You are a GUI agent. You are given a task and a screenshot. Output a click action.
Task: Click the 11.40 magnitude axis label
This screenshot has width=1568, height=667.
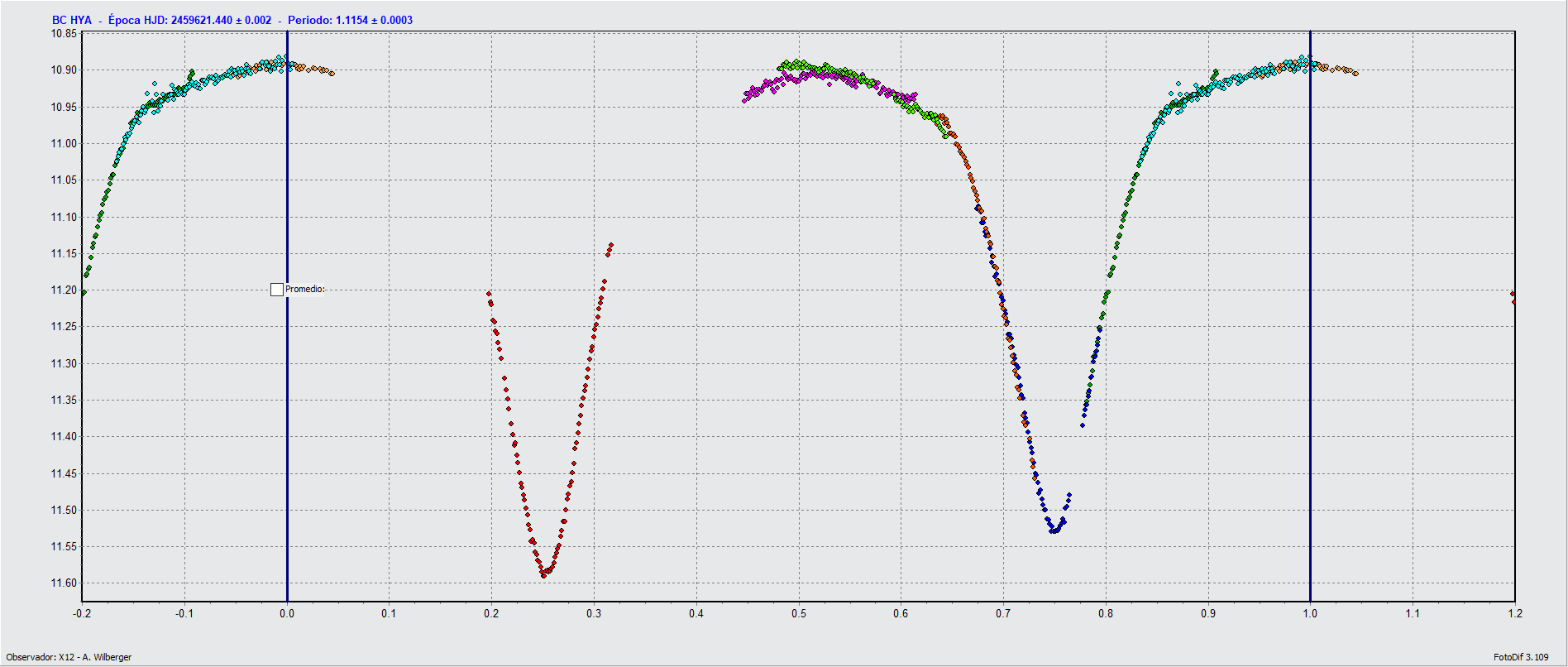click(x=64, y=437)
